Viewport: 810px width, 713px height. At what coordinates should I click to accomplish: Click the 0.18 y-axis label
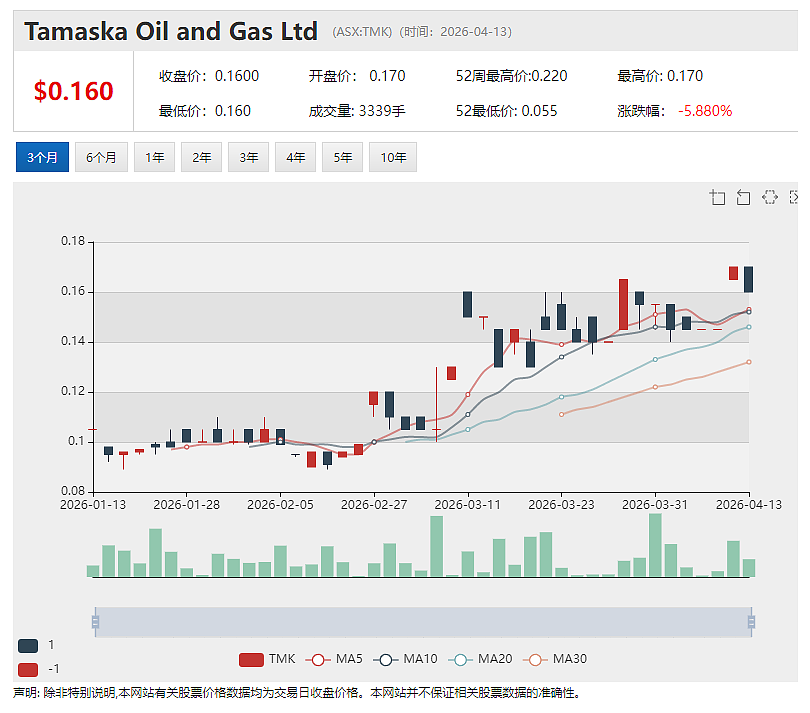click(x=73, y=241)
